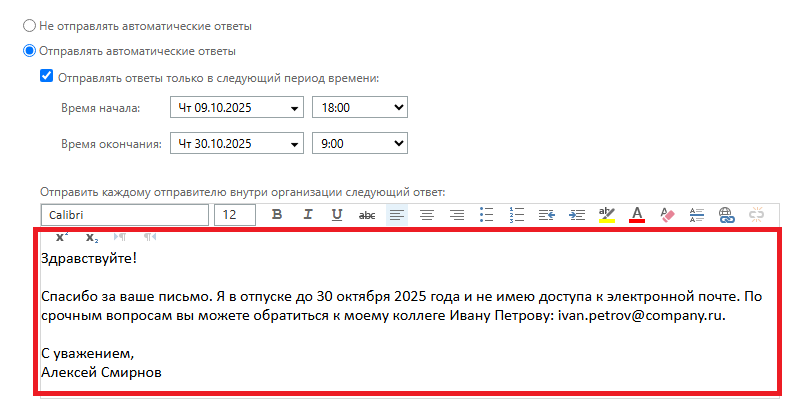Apply italic formatting
The image size is (790, 415).
tap(307, 215)
